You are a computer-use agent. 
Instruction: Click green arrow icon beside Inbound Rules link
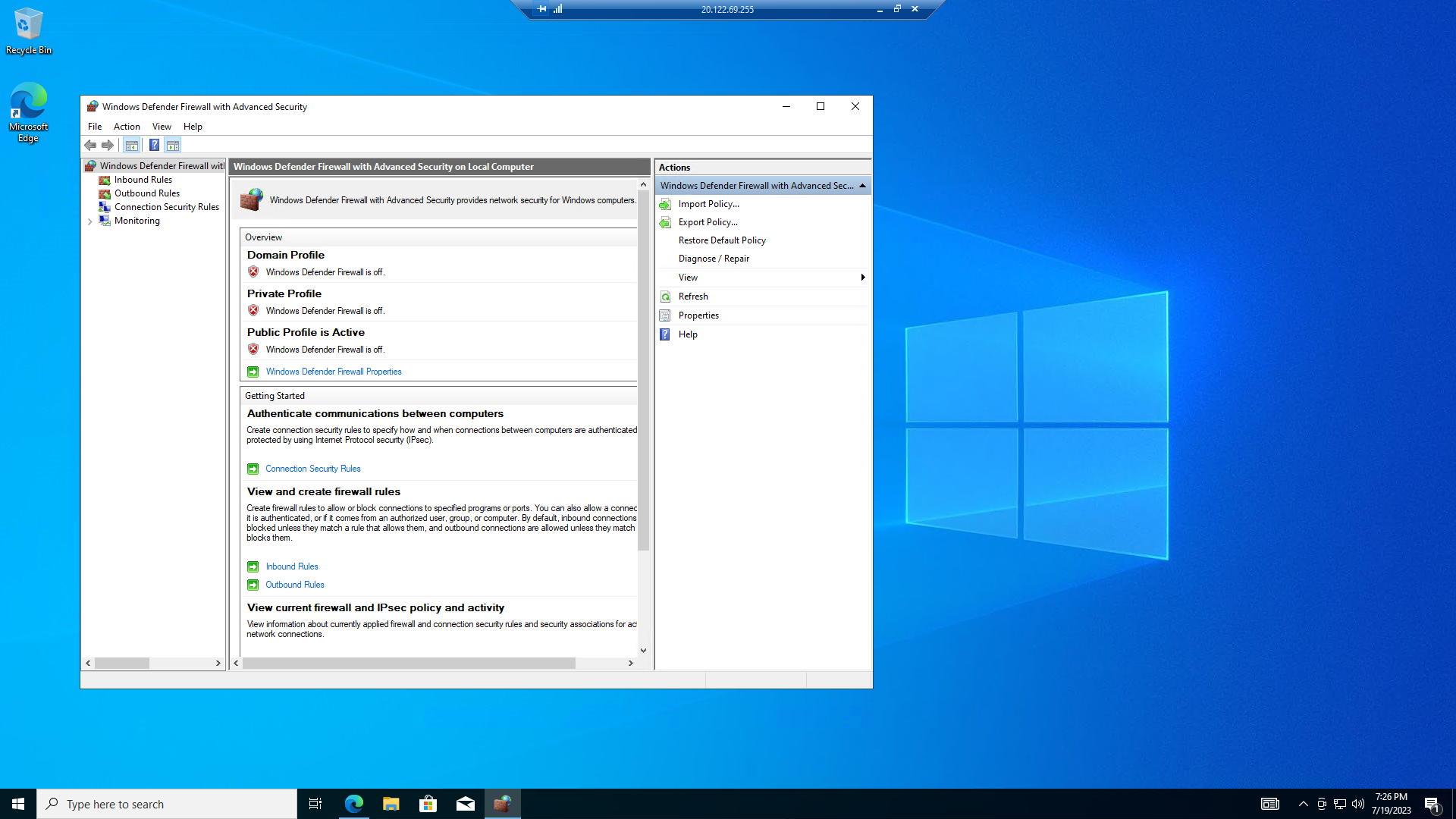(253, 566)
